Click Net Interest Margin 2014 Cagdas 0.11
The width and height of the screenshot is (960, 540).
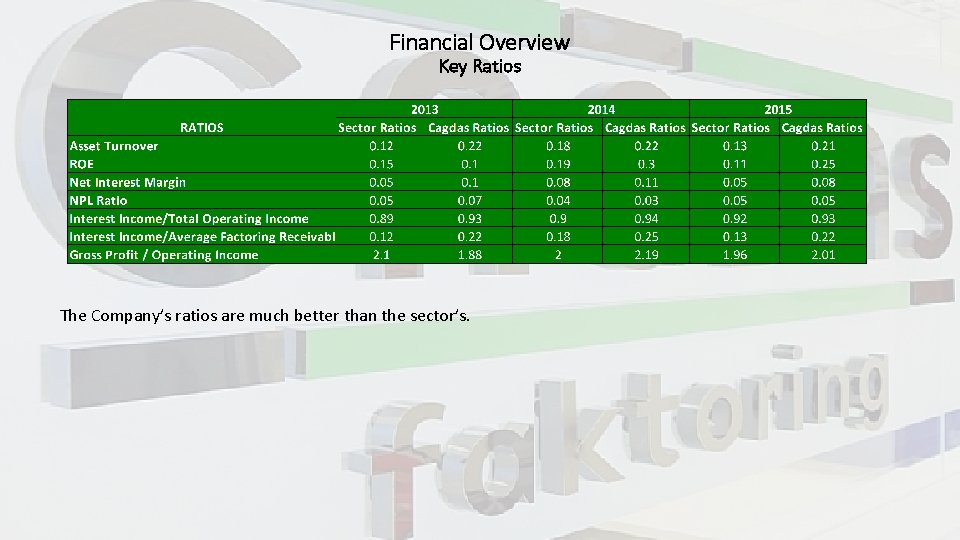point(646,182)
